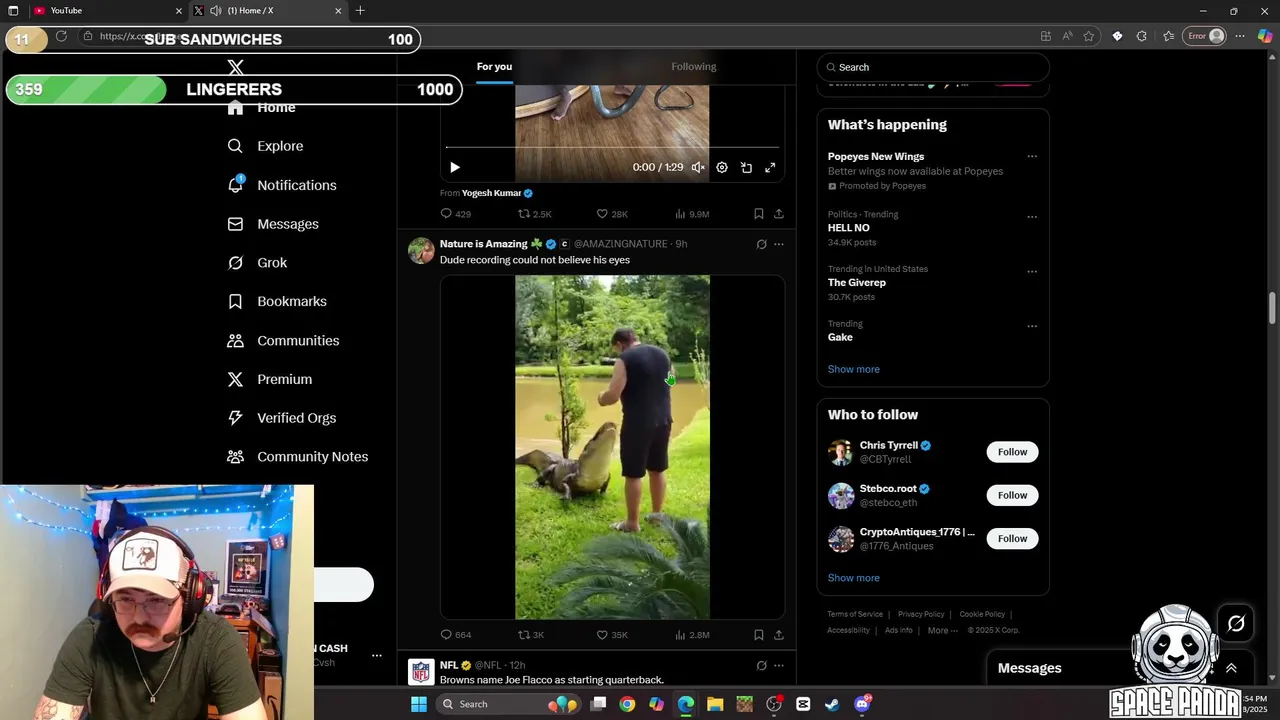Expand the More footer links menu
Viewport: 1280px width, 720px height.
point(943,630)
